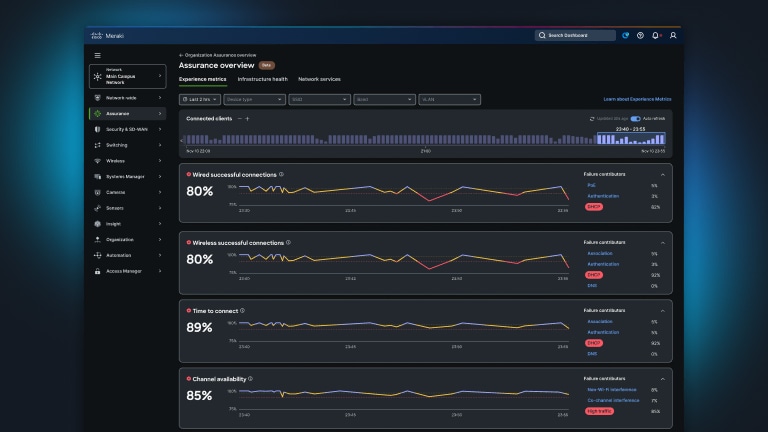Collapse Time to connect failure contributors chevron
Screen dimensions: 768x432
663,311
